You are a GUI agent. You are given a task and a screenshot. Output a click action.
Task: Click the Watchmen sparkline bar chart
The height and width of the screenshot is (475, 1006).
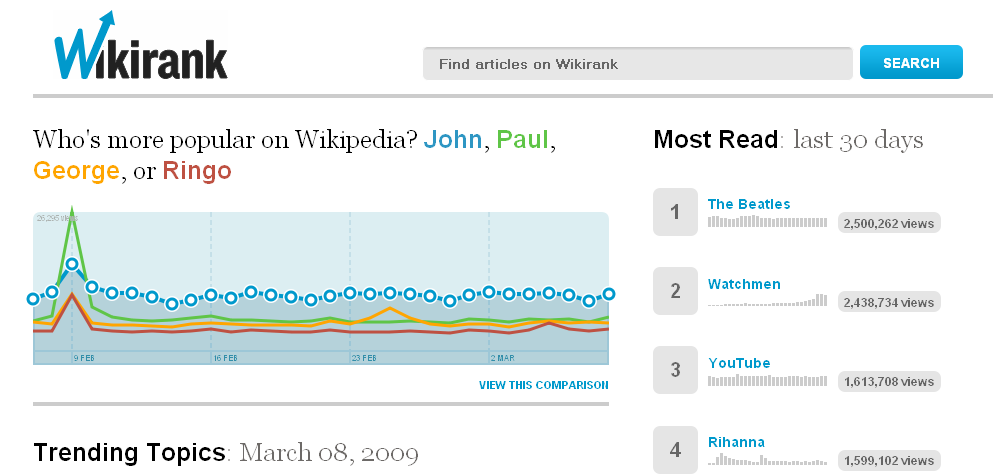pyautogui.click(x=768, y=300)
